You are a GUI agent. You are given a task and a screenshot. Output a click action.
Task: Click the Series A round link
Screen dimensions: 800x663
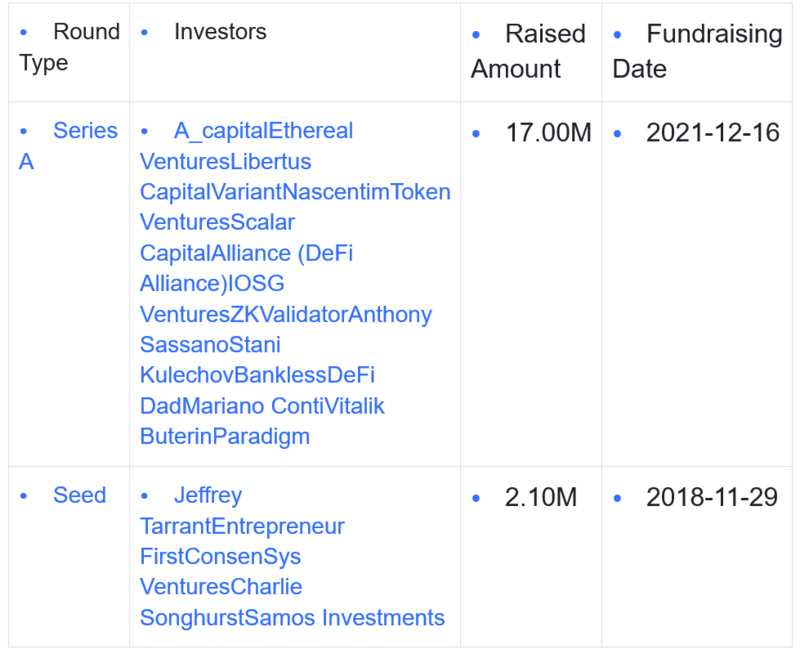point(84,131)
